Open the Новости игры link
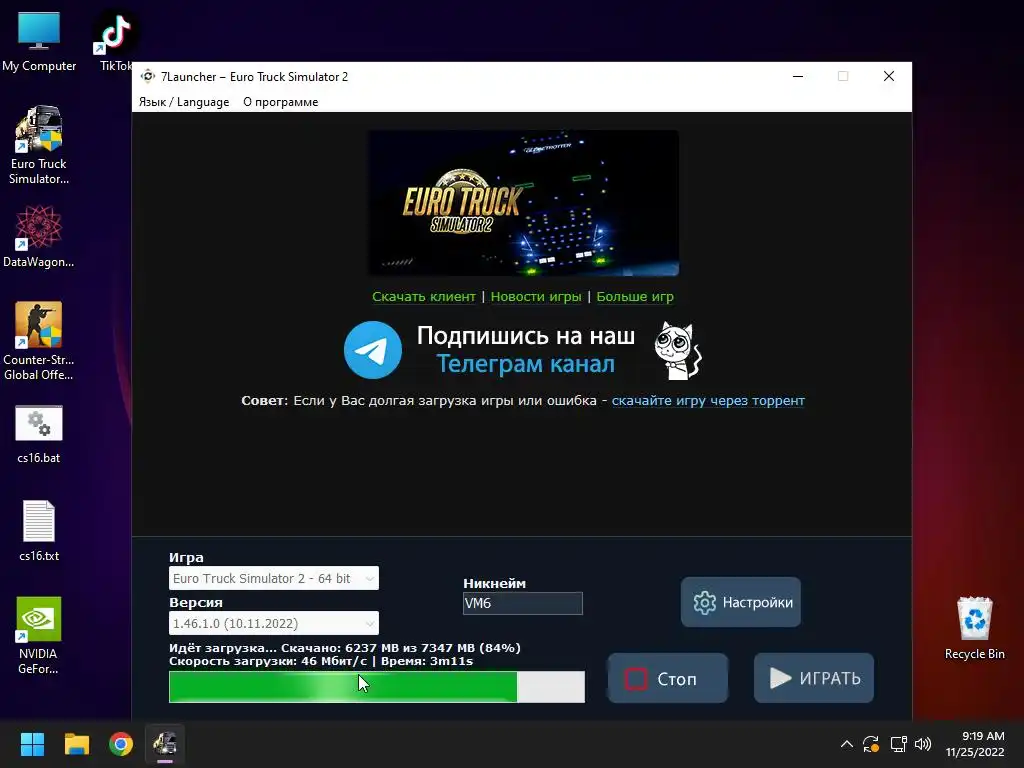The width and height of the screenshot is (1024, 768). click(x=536, y=296)
